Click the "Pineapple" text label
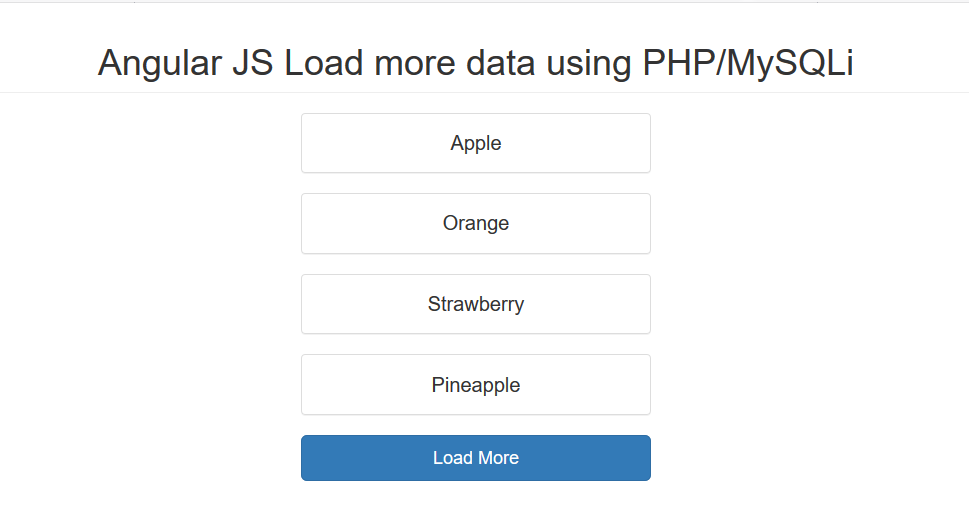969x523 pixels. click(x=476, y=385)
